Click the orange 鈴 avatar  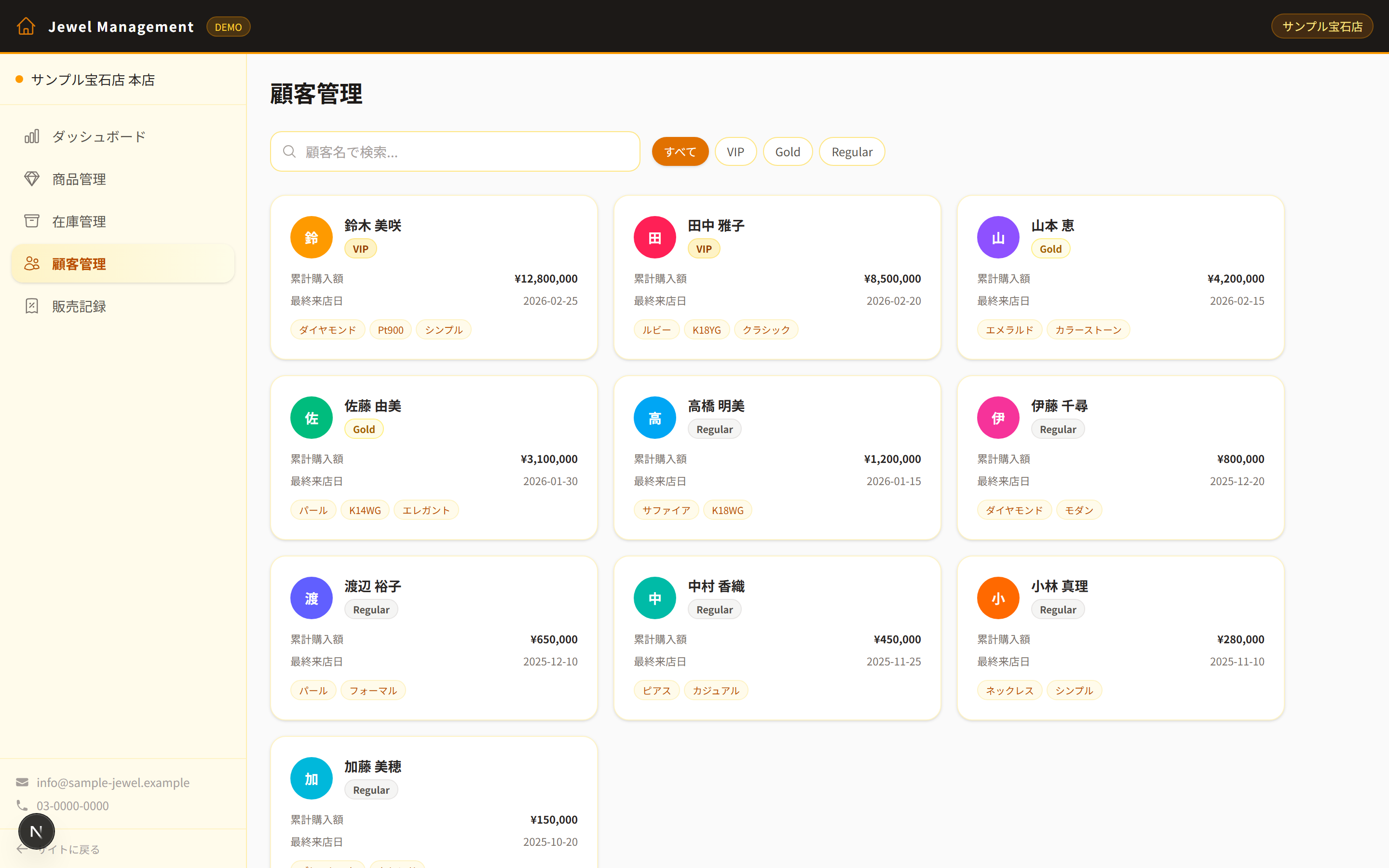(x=311, y=237)
